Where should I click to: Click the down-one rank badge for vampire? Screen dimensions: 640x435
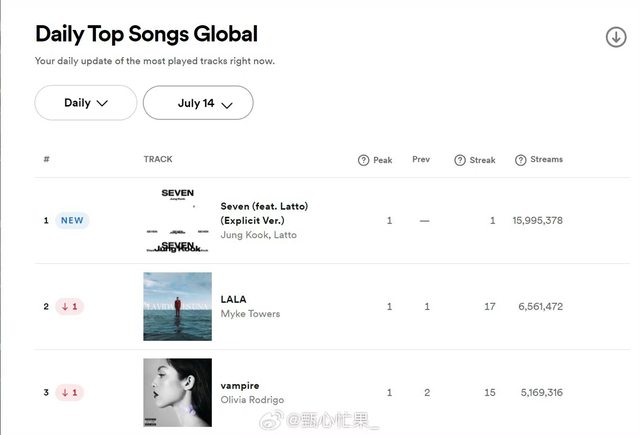coord(70,392)
